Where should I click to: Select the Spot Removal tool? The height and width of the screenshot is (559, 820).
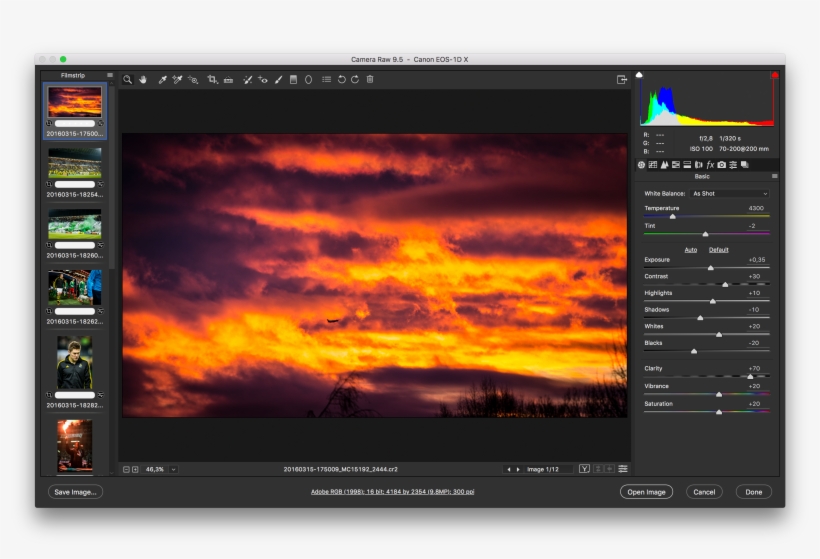[247, 79]
